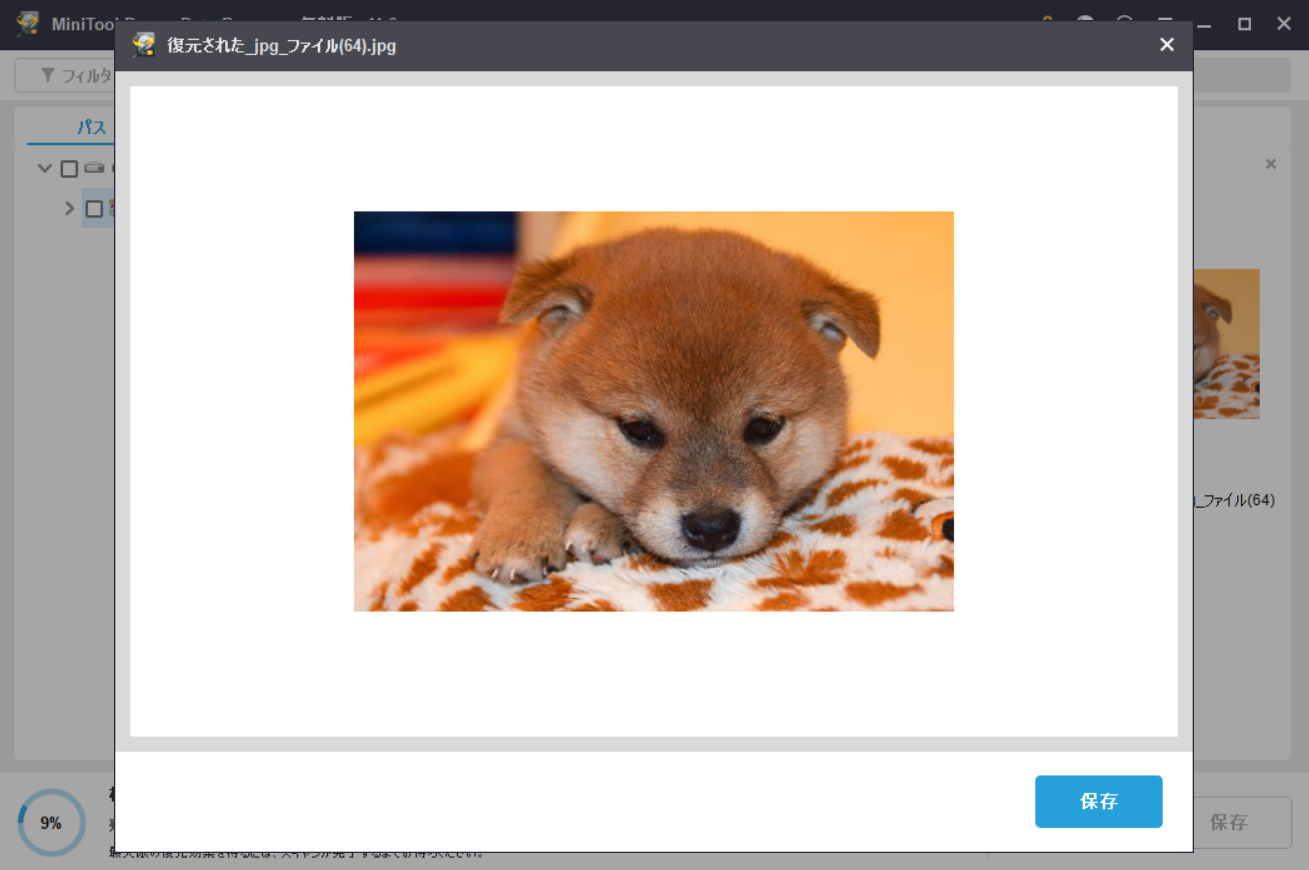Expand the nested child tree node

click(x=69, y=208)
